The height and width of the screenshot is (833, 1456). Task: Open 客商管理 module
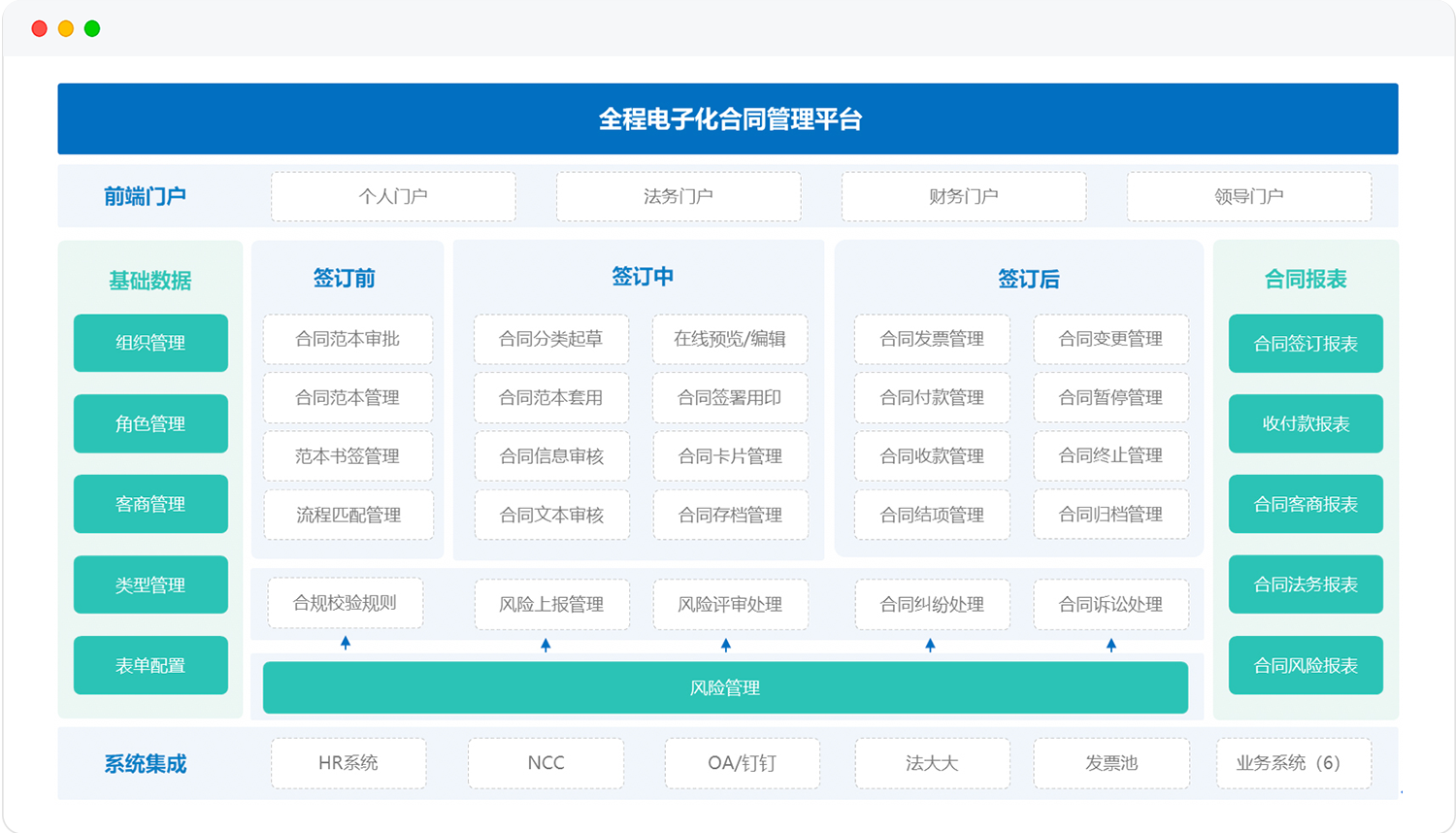[x=150, y=504]
